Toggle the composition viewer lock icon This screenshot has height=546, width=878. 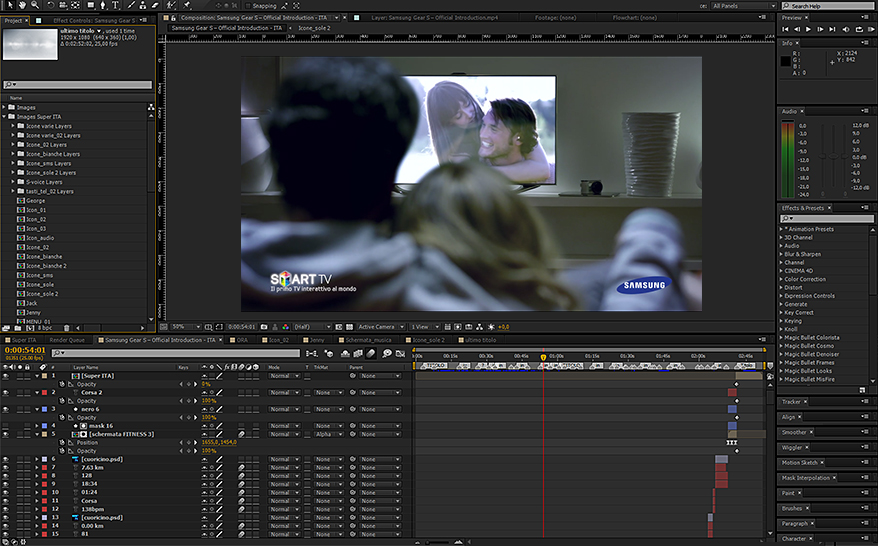click(174, 18)
